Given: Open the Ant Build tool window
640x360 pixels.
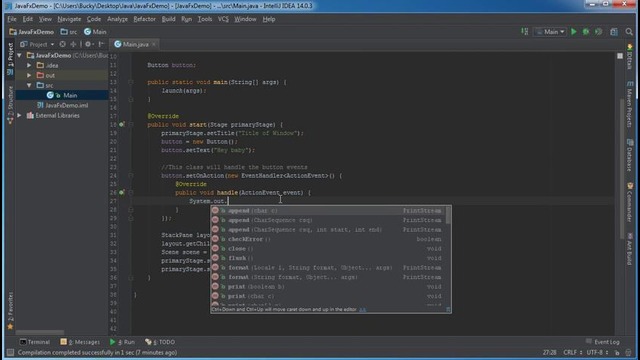Looking at the screenshot, I should 629,249.
